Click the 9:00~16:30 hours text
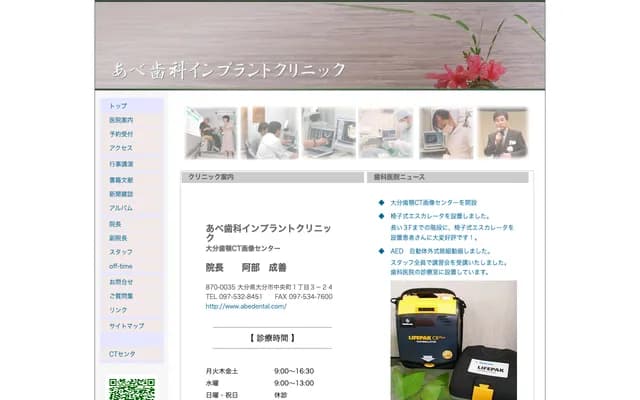 tap(294, 371)
